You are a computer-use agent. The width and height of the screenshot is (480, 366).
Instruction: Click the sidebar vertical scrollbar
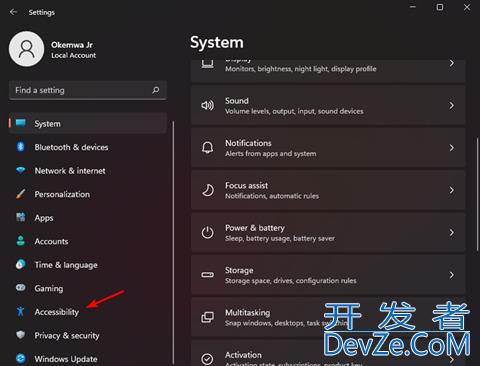(x=173, y=243)
